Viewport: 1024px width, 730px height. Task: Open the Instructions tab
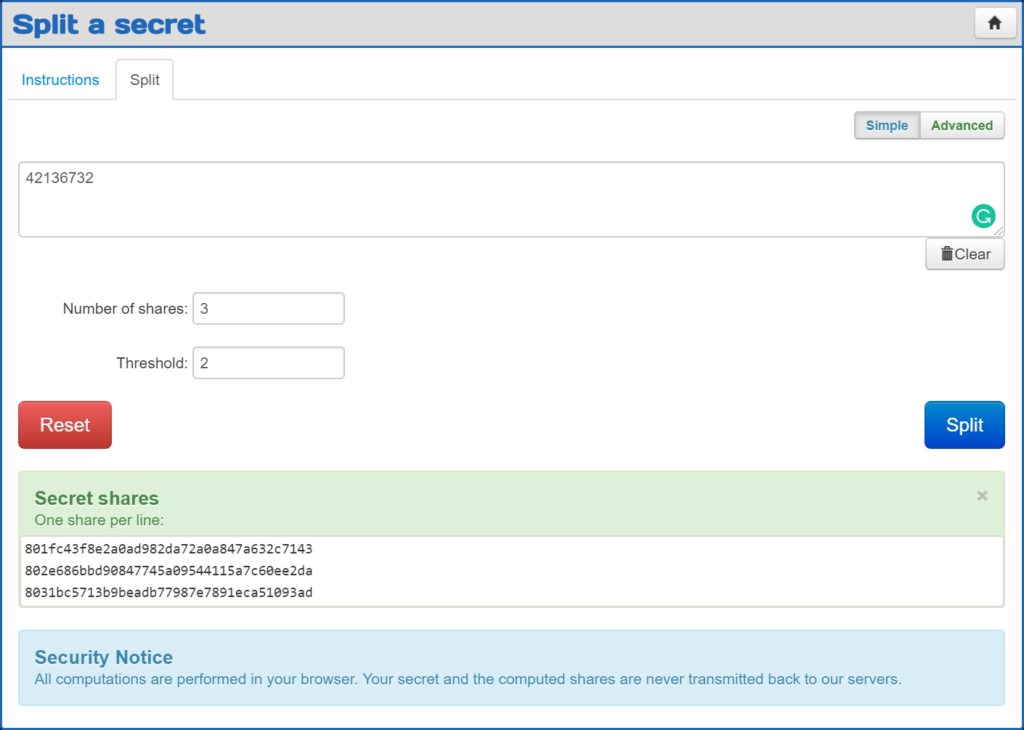tap(60, 80)
